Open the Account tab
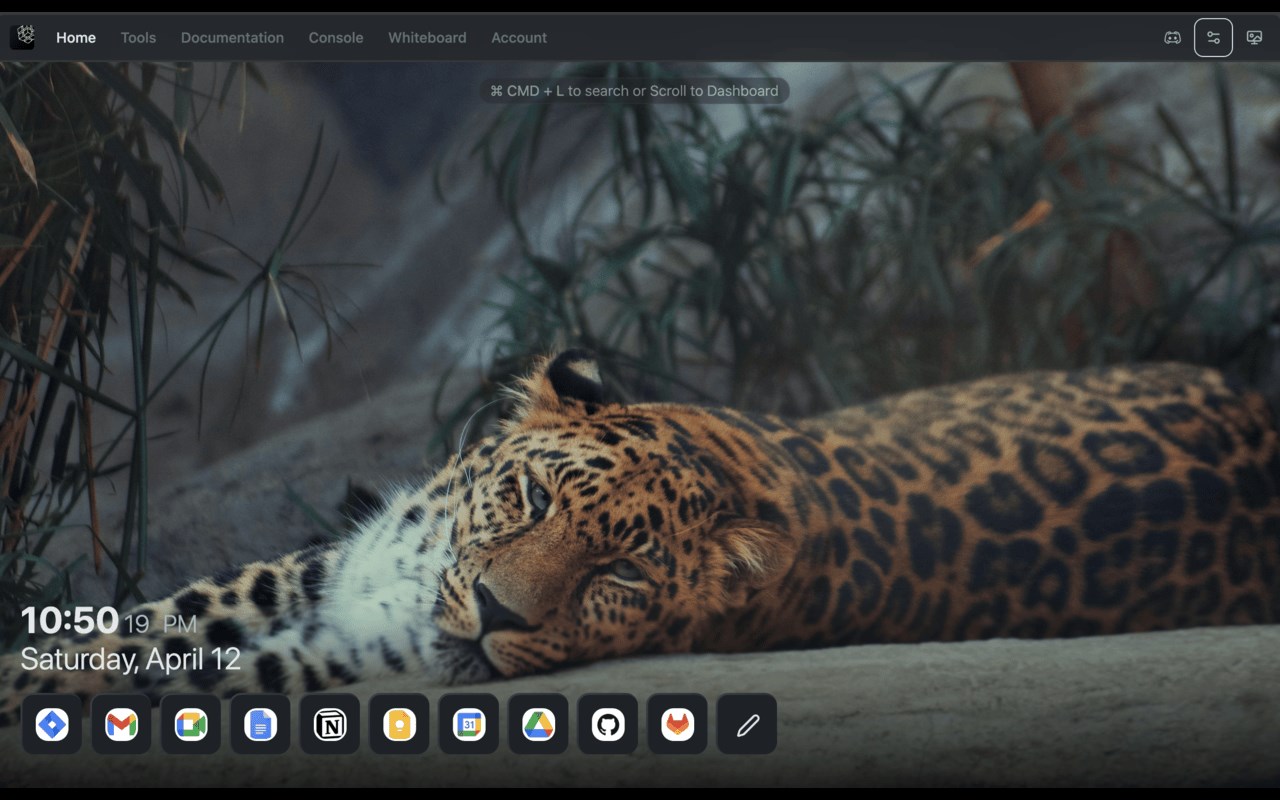 coord(519,38)
